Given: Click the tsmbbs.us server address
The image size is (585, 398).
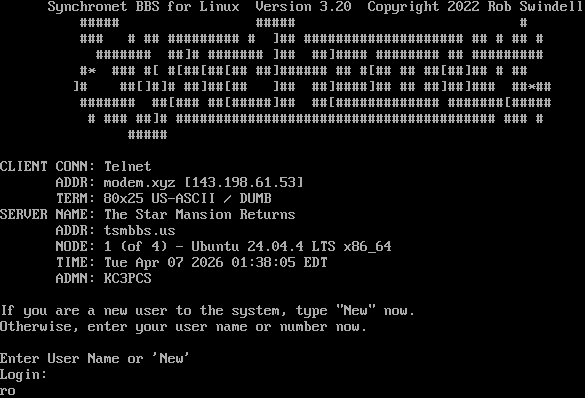Looking at the screenshot, I should tap(140, 230).
